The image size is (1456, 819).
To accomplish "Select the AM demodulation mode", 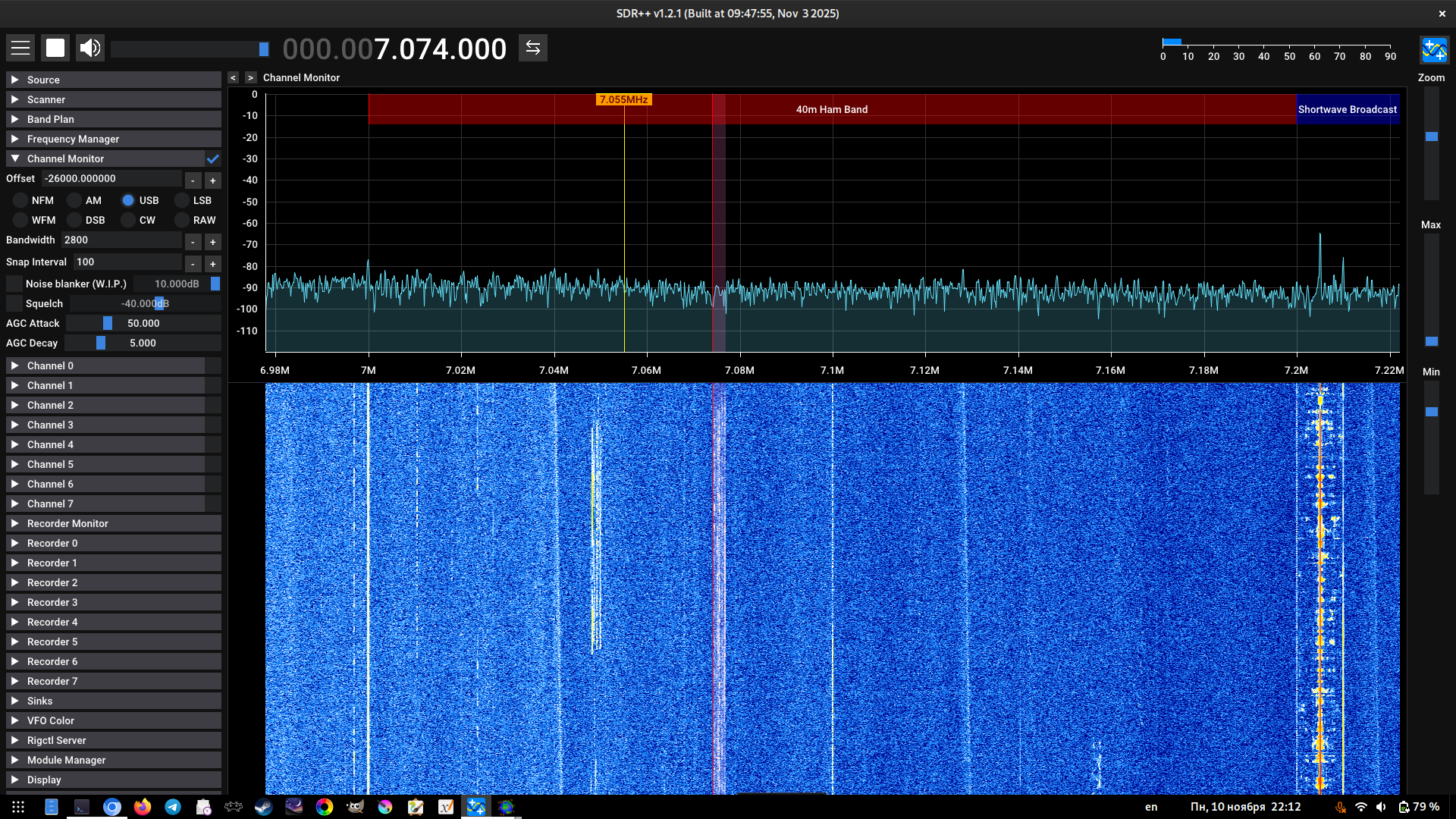I will (x=74, y=200).
